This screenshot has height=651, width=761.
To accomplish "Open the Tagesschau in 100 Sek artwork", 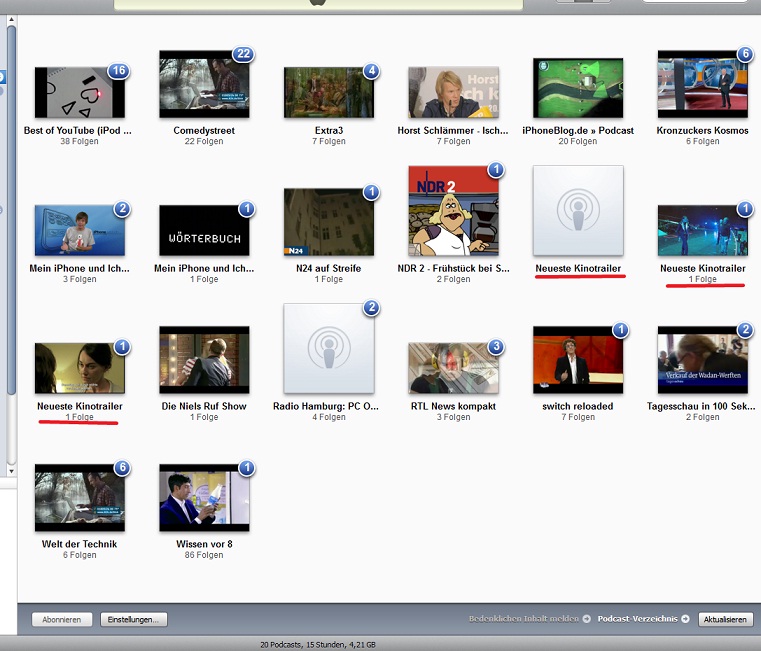I will coord(702,360).
